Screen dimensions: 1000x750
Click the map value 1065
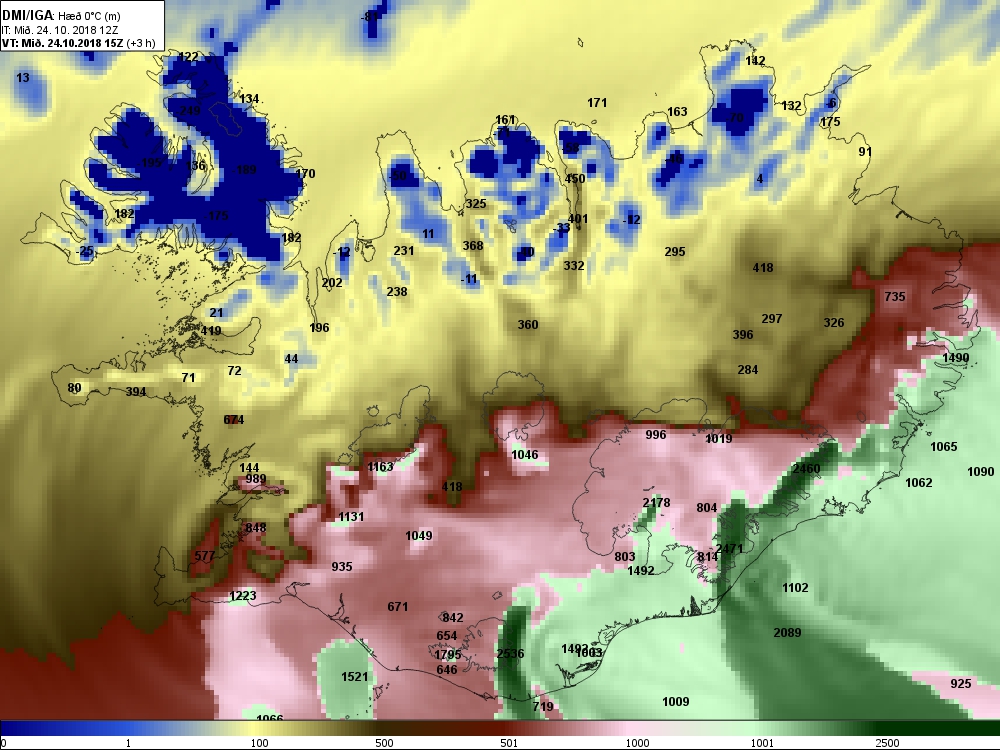943,446
